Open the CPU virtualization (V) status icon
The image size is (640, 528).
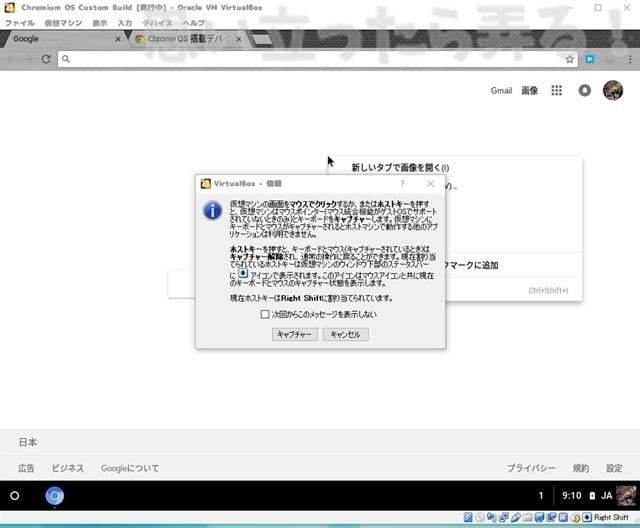(563, 517)
